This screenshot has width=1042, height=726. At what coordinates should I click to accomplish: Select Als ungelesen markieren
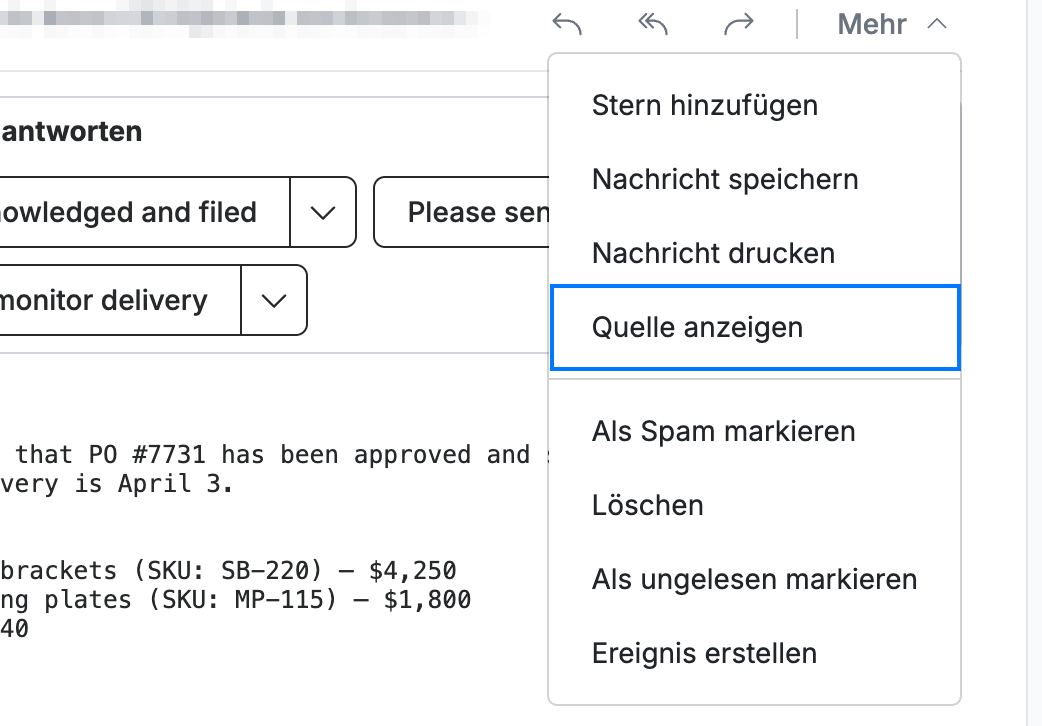tap(755, 579)
